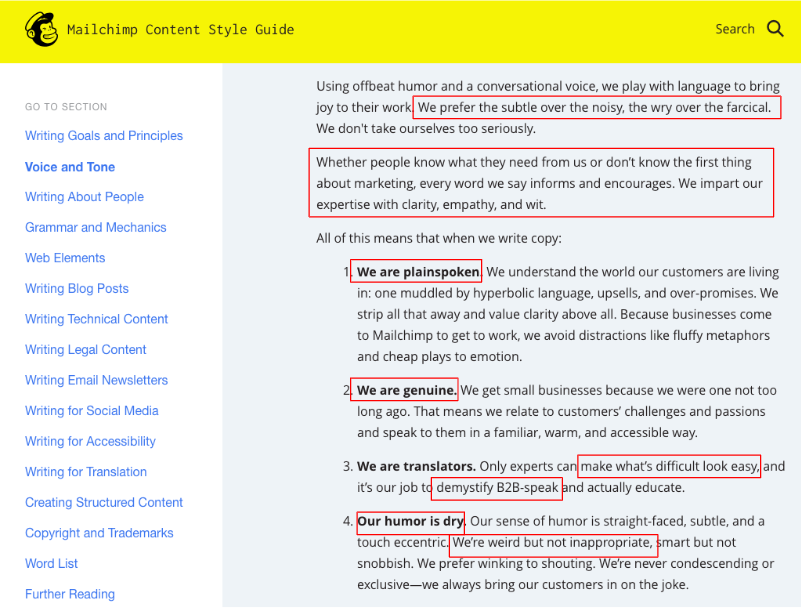The image size is (801, 608).
Task: Open Writing for Social Media
Action: tap(92, 411)
